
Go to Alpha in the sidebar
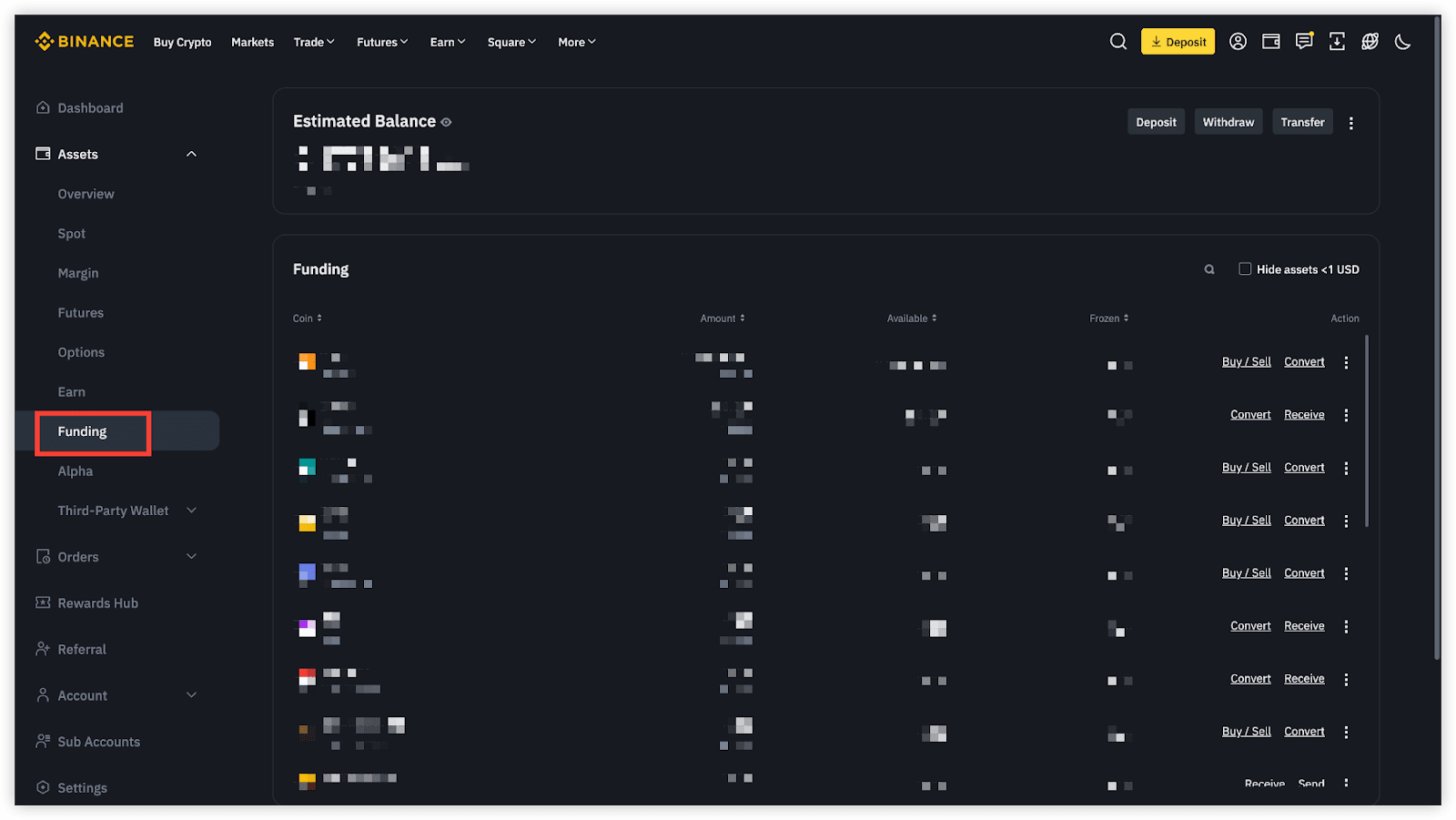(76, 471)
